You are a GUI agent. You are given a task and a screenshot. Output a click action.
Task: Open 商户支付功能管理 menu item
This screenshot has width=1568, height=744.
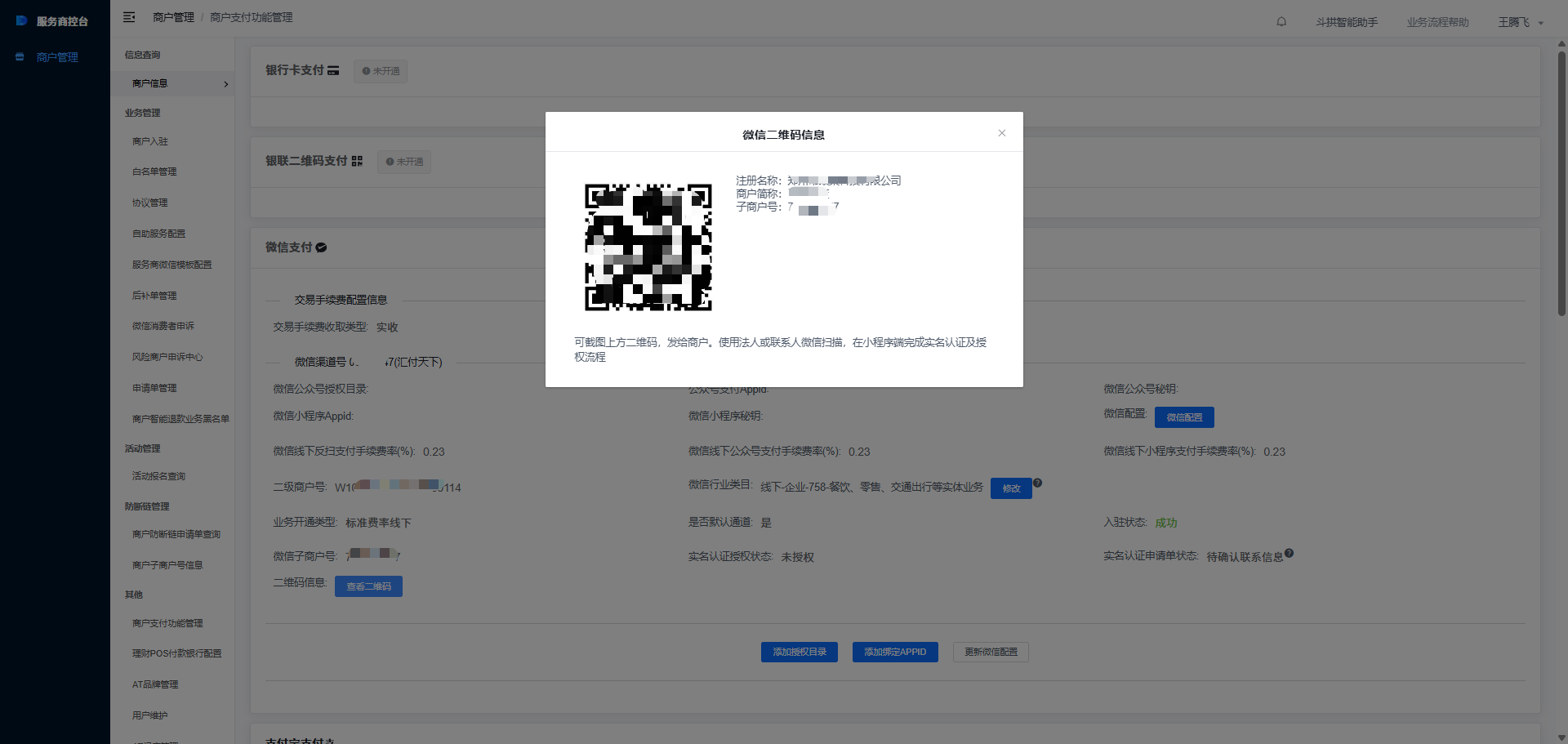[167, 623]
